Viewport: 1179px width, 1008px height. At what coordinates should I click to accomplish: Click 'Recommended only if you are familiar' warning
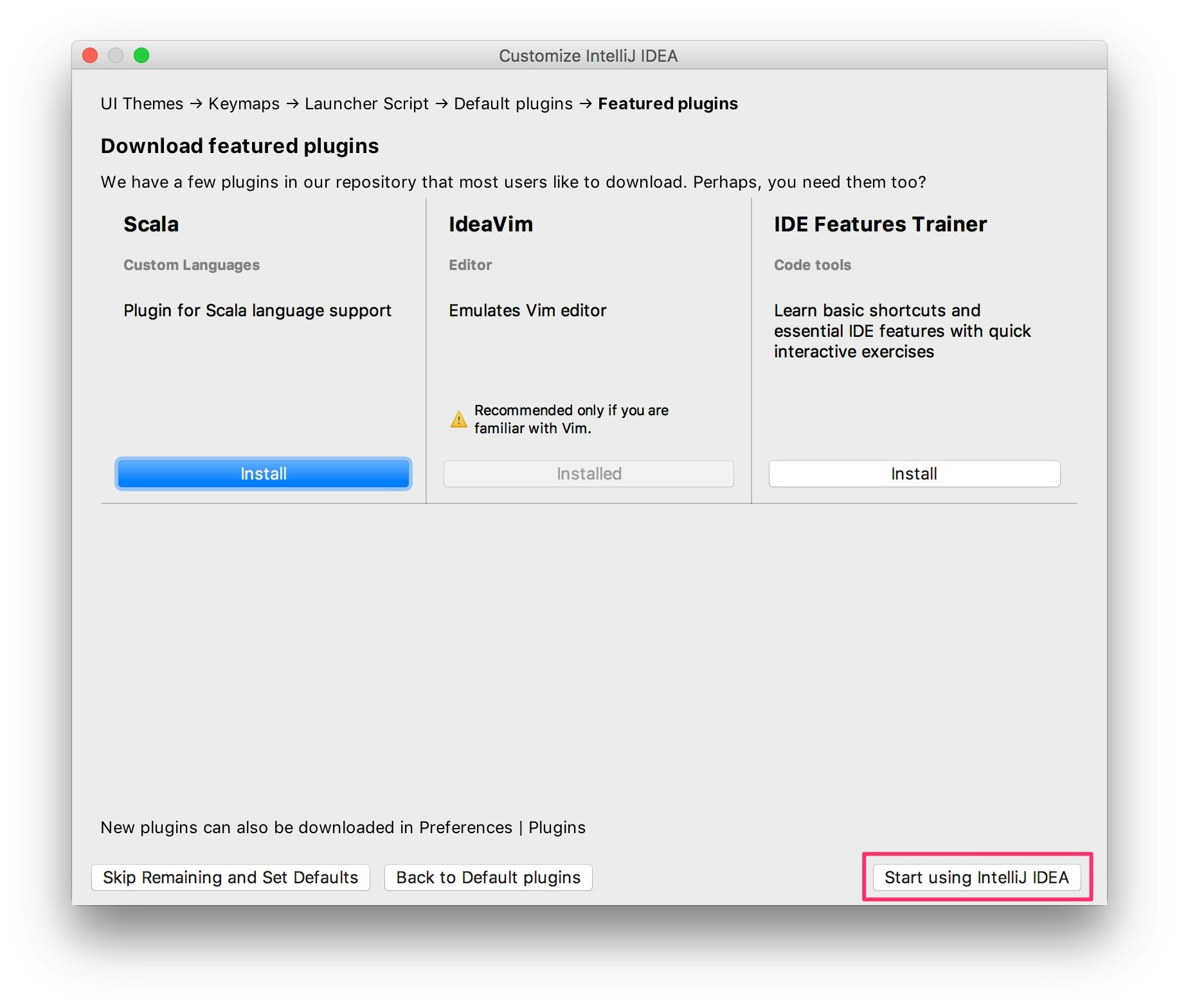coord(571,419)
